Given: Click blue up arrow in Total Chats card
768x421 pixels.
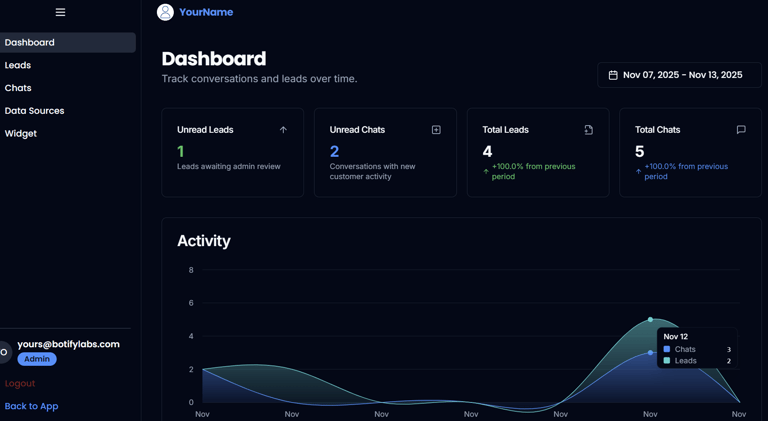Looking at the screenshot, I should tap(638, 171).
